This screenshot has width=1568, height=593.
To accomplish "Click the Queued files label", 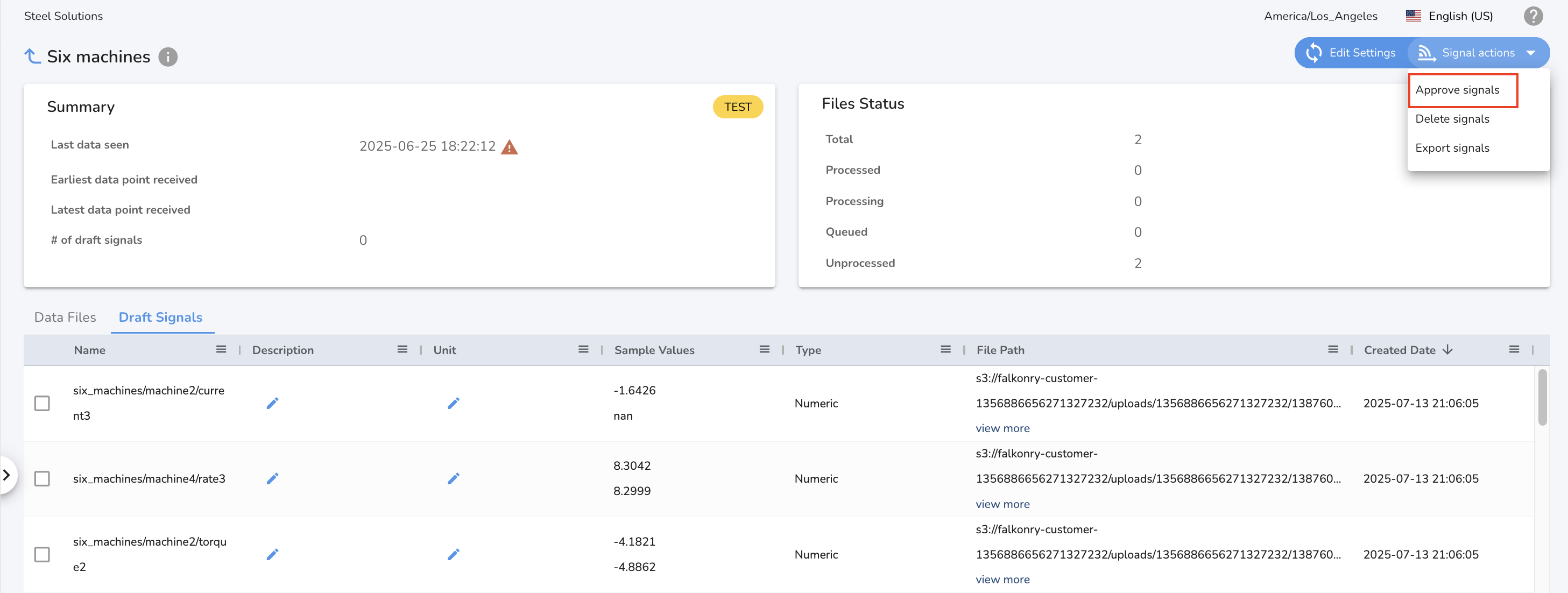I will (846, 232).
